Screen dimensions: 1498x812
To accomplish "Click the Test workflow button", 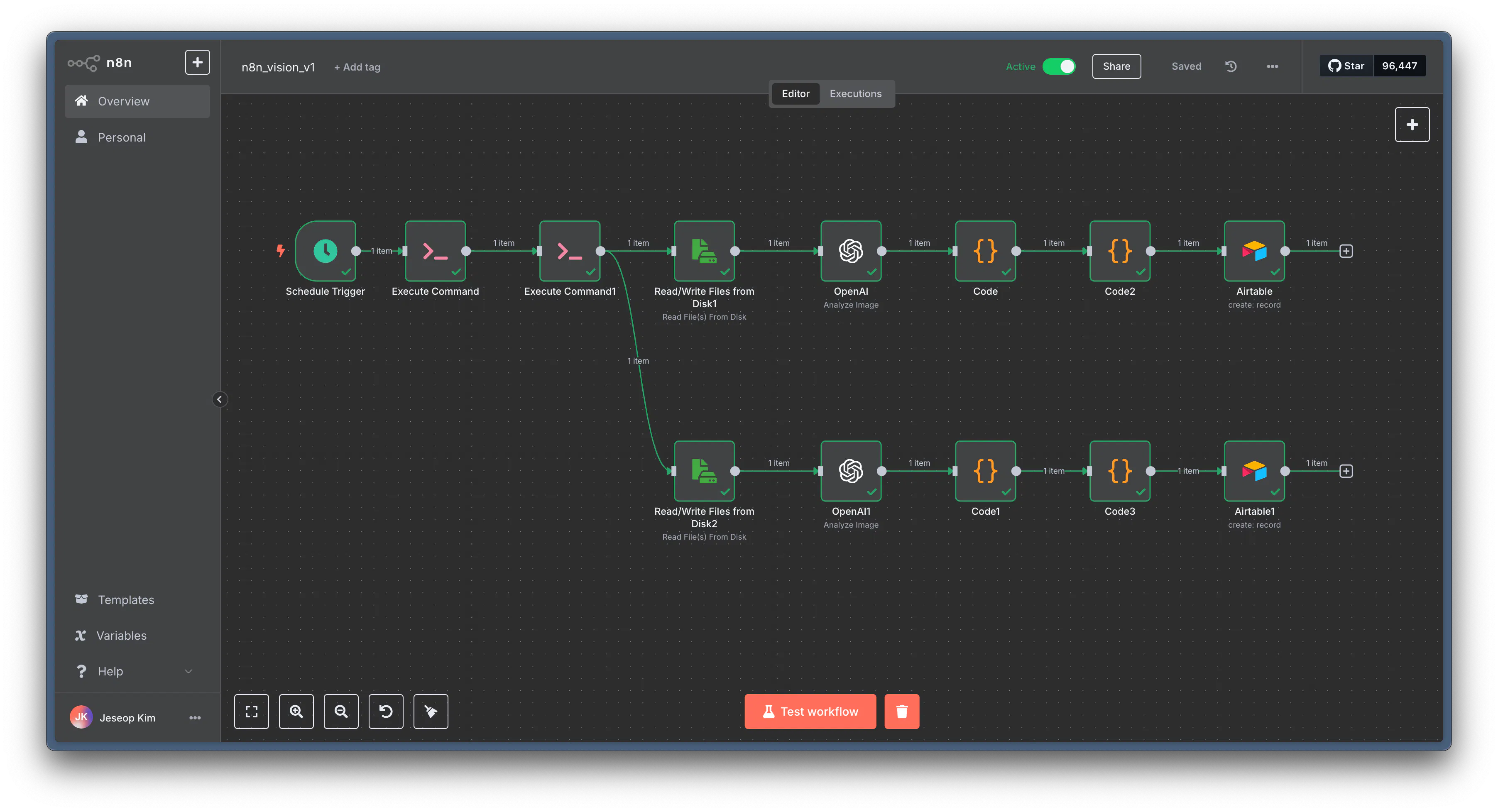I will (810, 711).
